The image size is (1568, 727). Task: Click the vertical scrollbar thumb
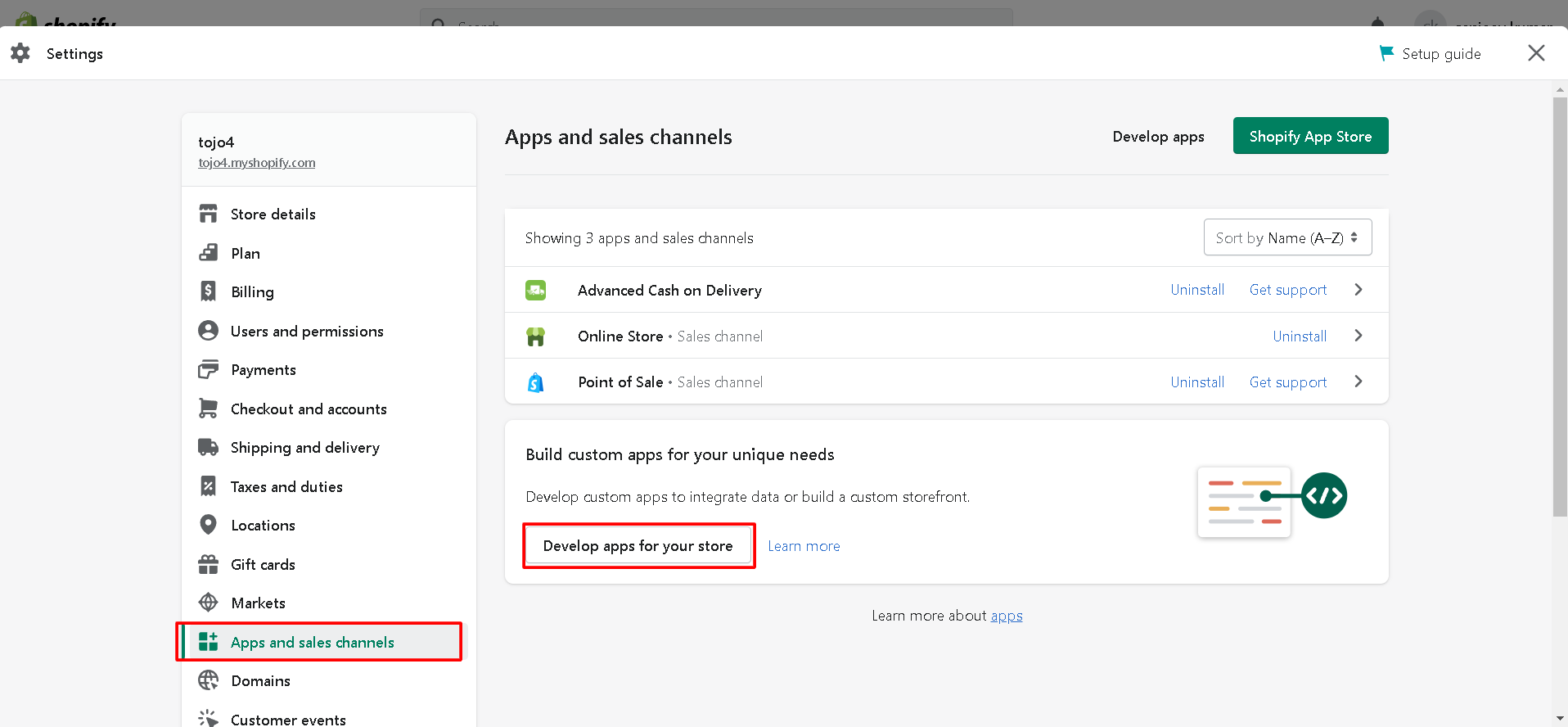point(1560,307)
